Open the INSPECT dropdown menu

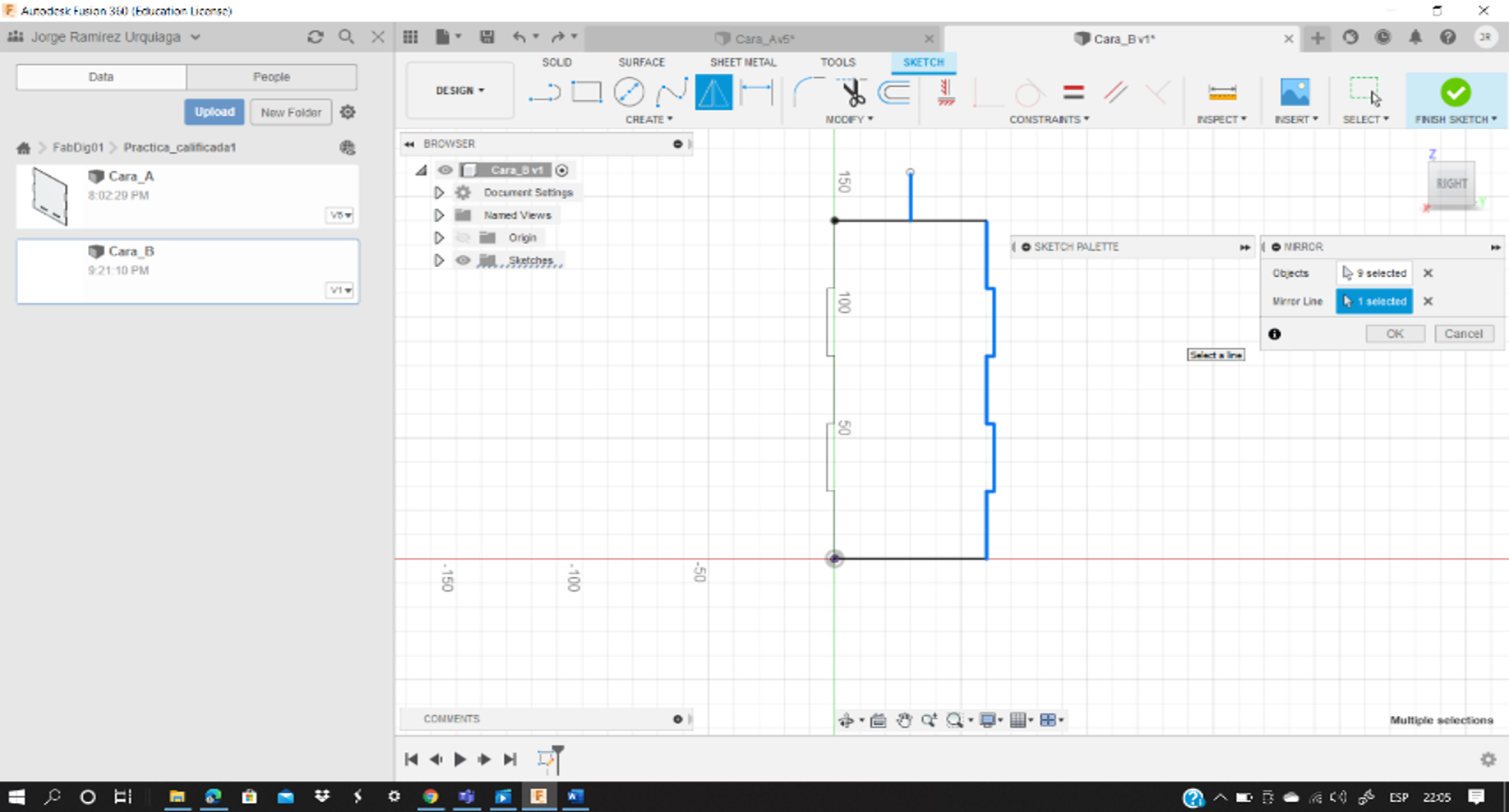click(1221, 120)
